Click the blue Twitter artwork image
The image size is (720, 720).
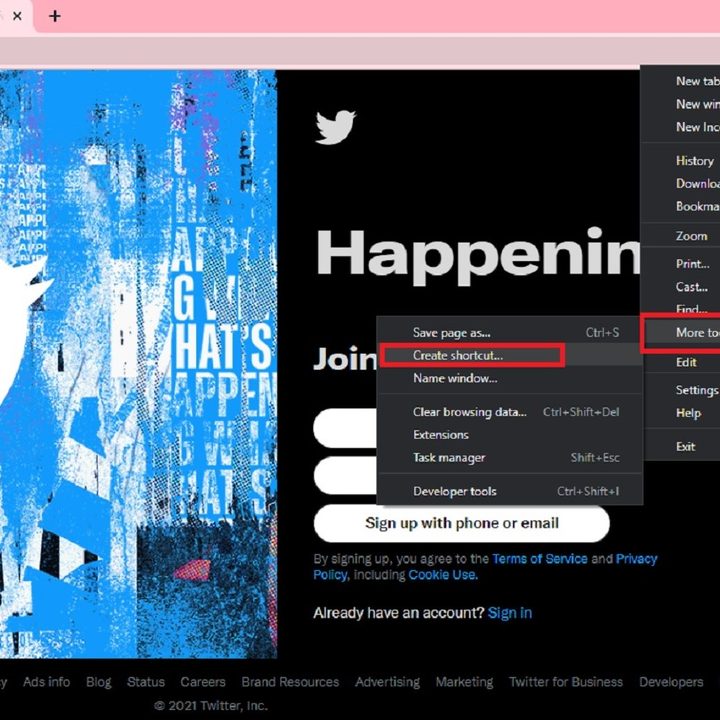point(138,364)
